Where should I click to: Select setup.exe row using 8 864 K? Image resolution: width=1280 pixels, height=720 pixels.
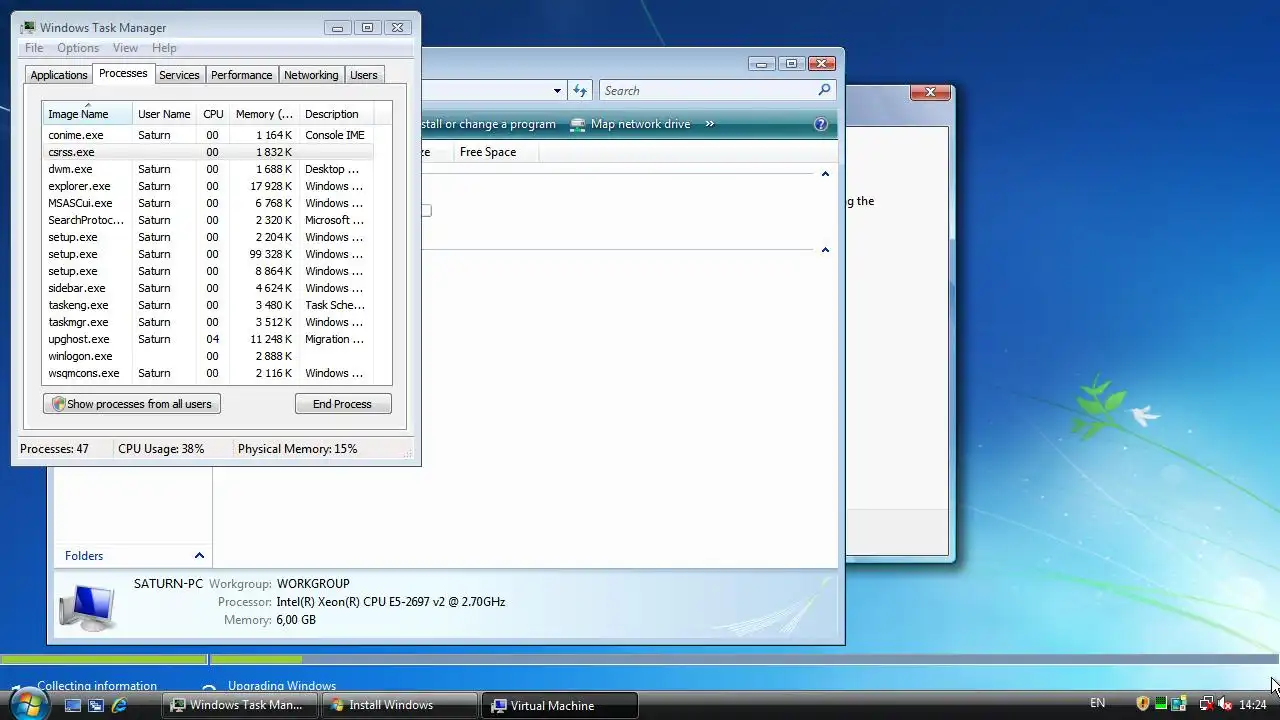tap(208, 271)
